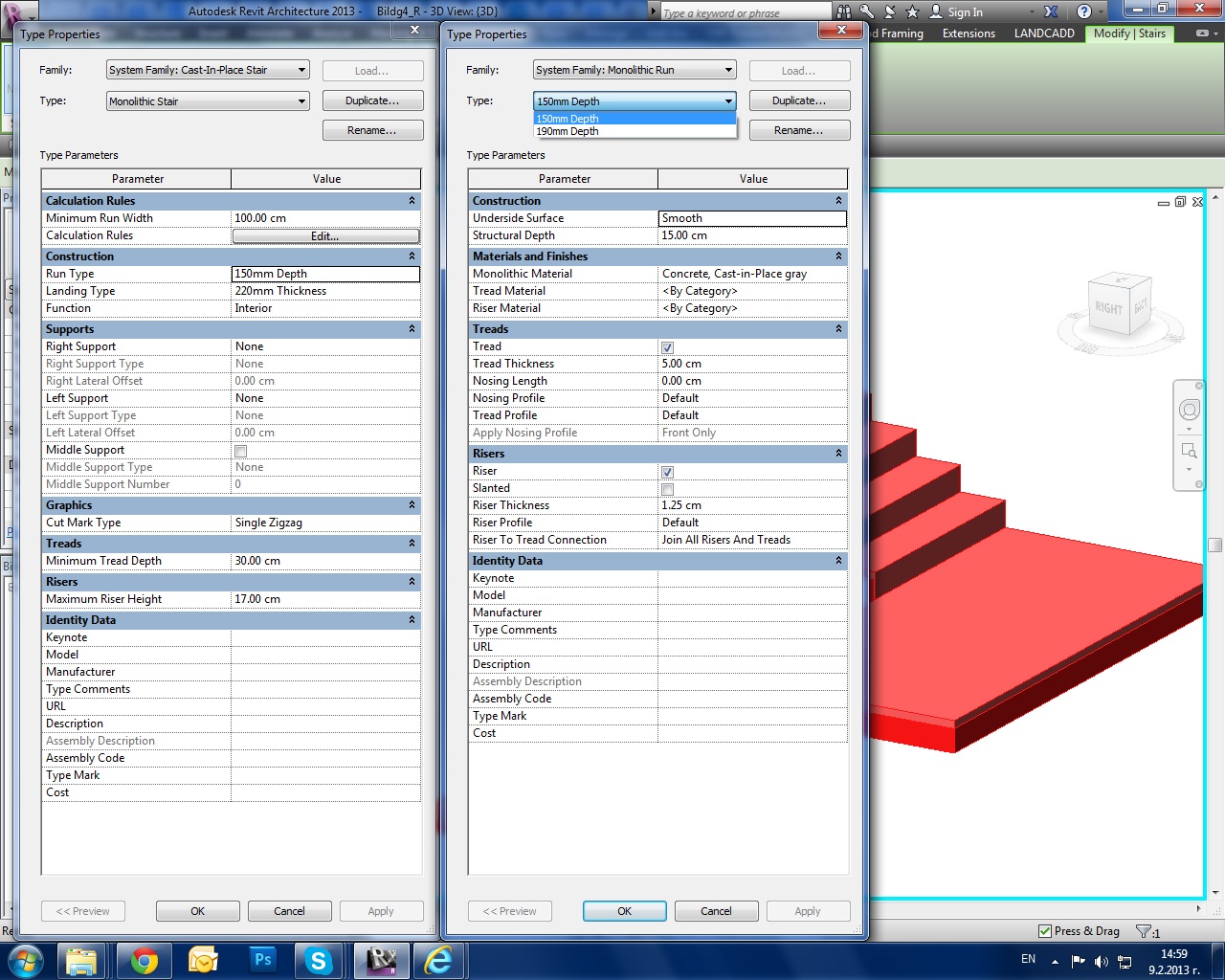Open the Extensions ribbon tab

pyautogui.click(x=969, y=33)
